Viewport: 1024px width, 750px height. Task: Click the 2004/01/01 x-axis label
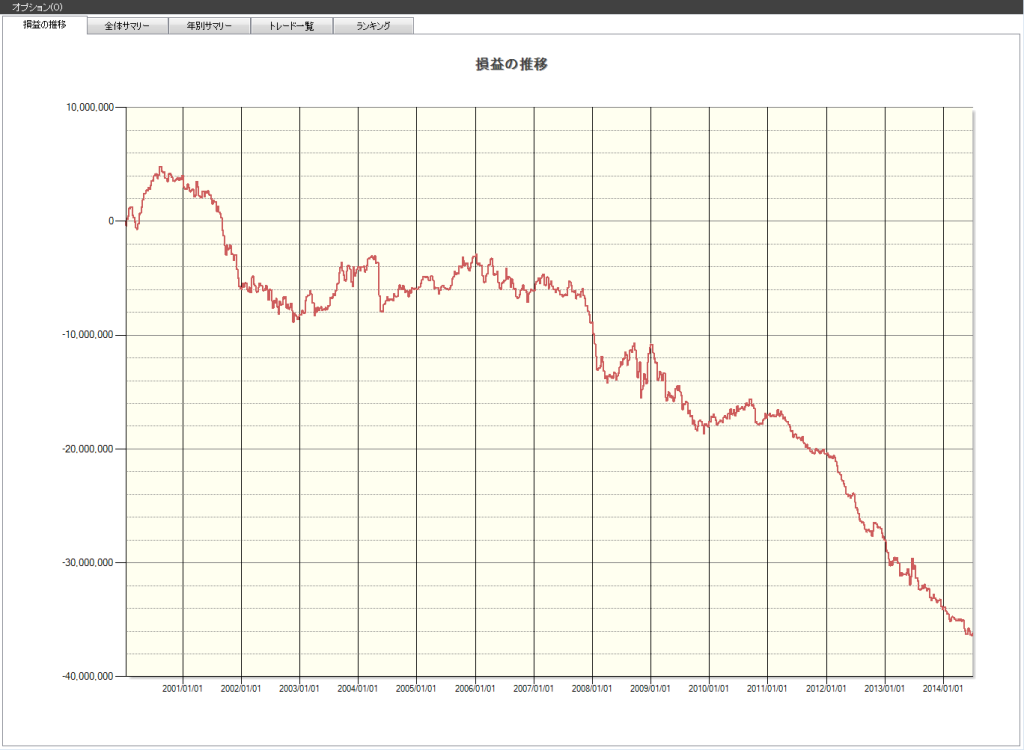(x=358, y=689)
